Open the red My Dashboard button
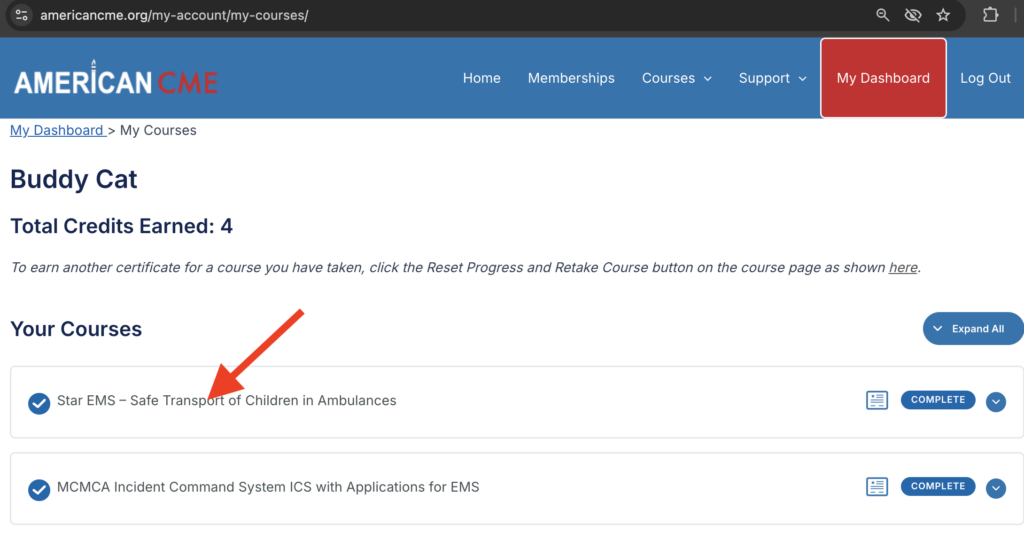Viewport: 1024px width, 533px height. (x=883, y=78)
